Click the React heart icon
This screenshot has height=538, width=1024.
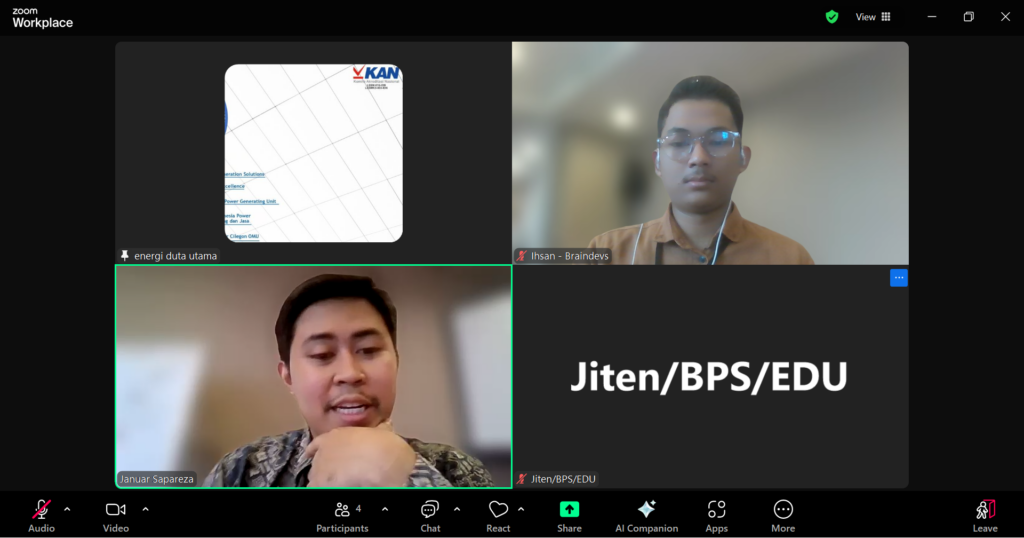(x=498, y=510)
